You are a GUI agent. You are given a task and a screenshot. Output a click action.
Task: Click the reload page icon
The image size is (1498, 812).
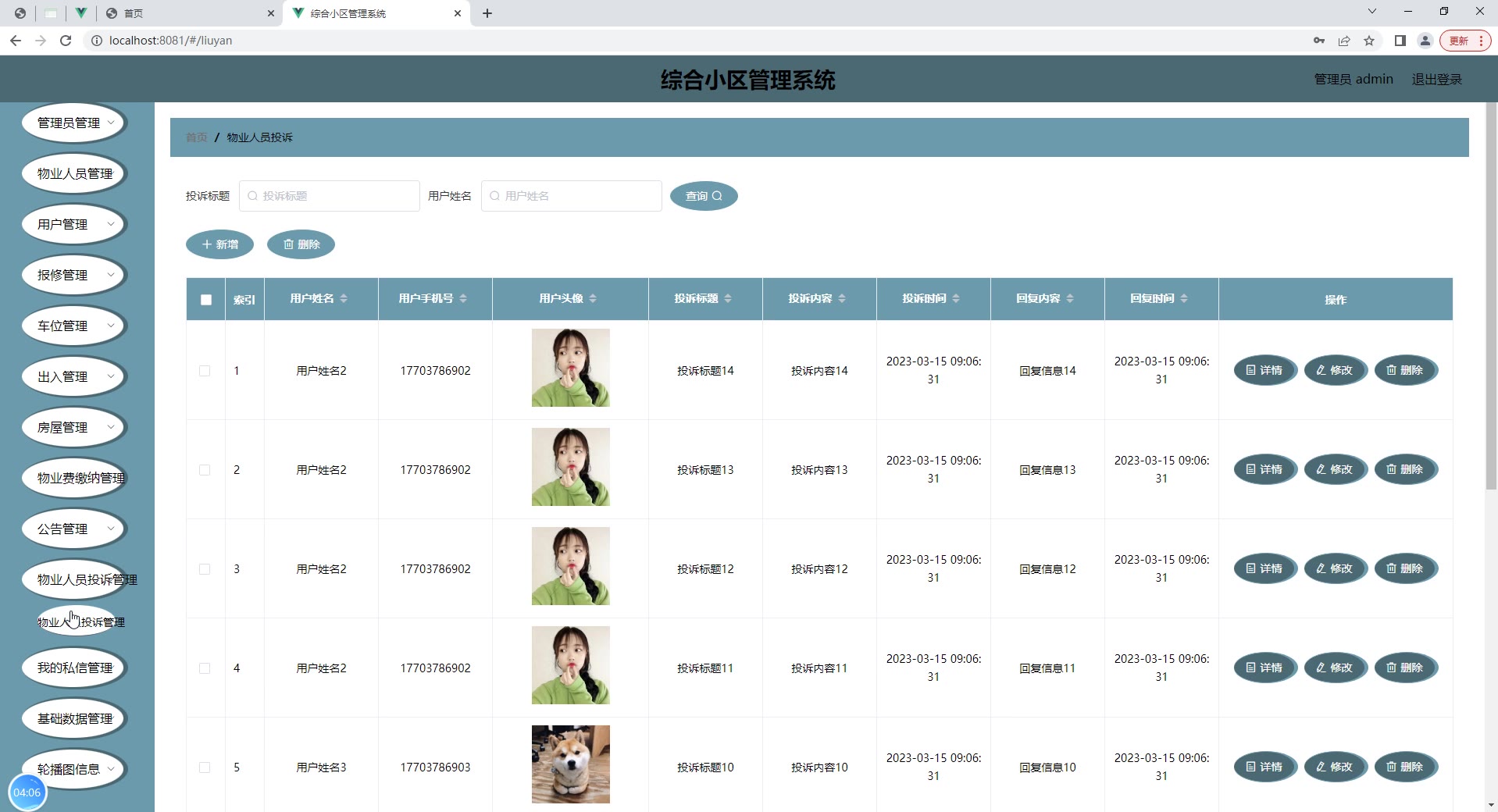(66, 41)
